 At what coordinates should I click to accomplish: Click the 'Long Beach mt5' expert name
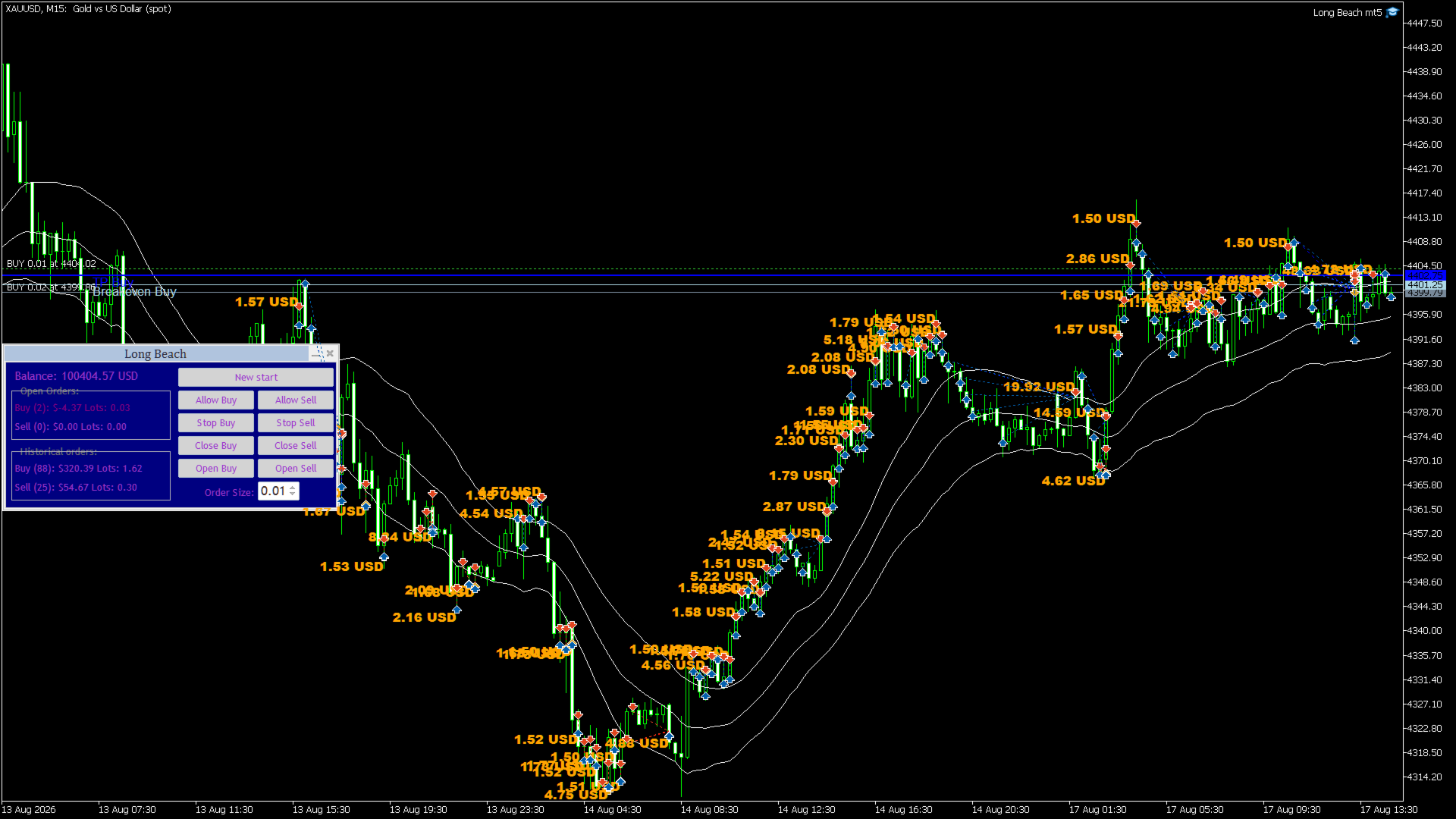(x=1348, y=13)
